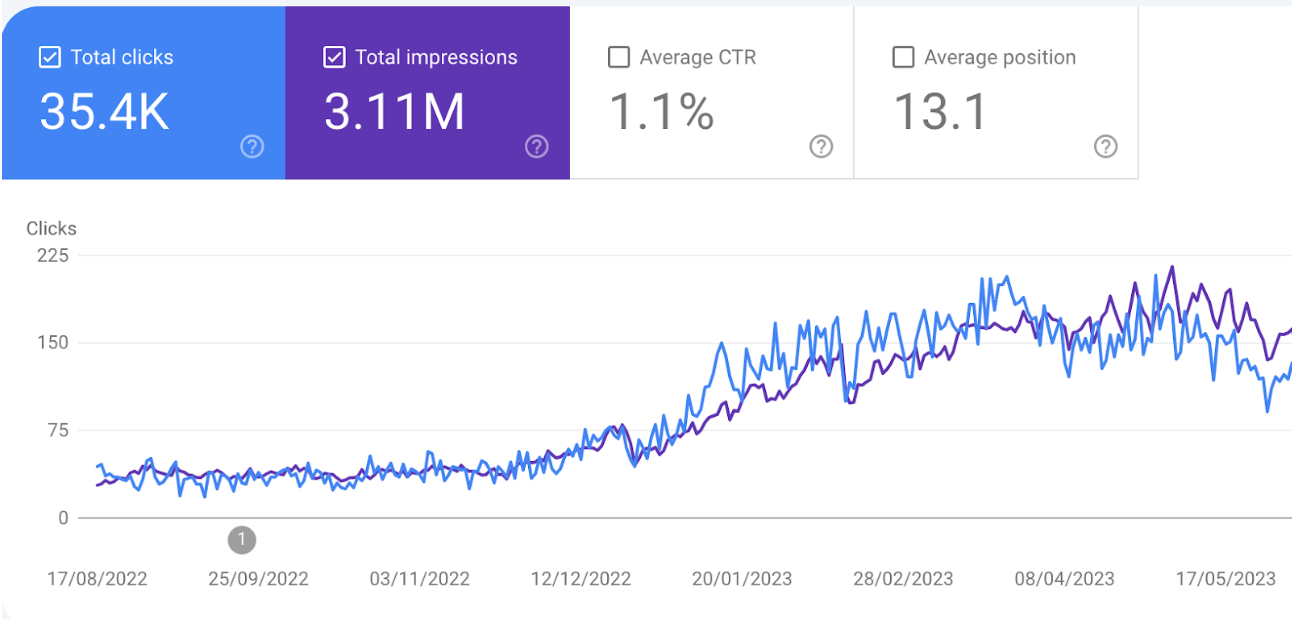Click the 35.4K total clicks value

click(x=104, y=110)
